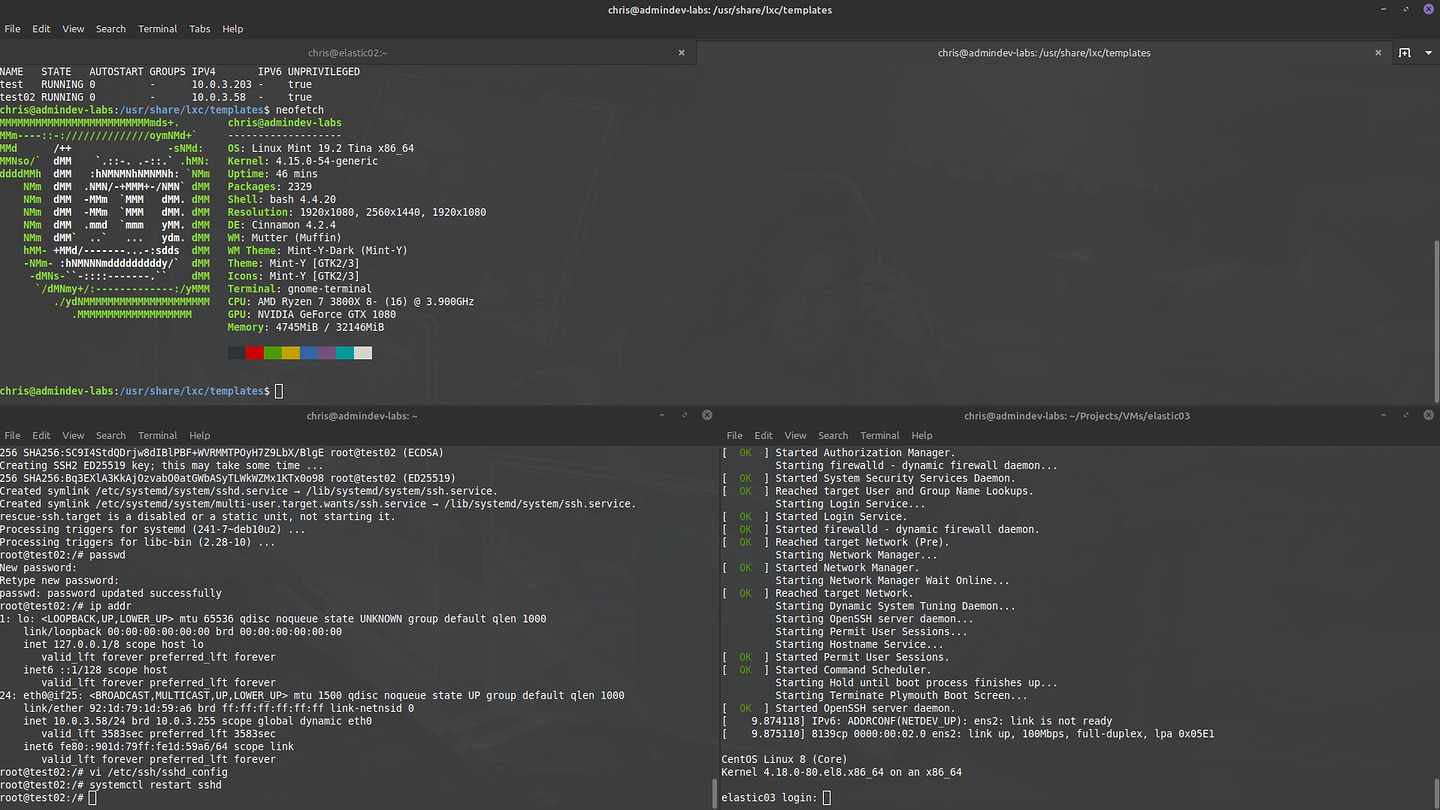Open Search menu in the top terminal
This screenshot has height=810, width=1440.
point(111,29)
